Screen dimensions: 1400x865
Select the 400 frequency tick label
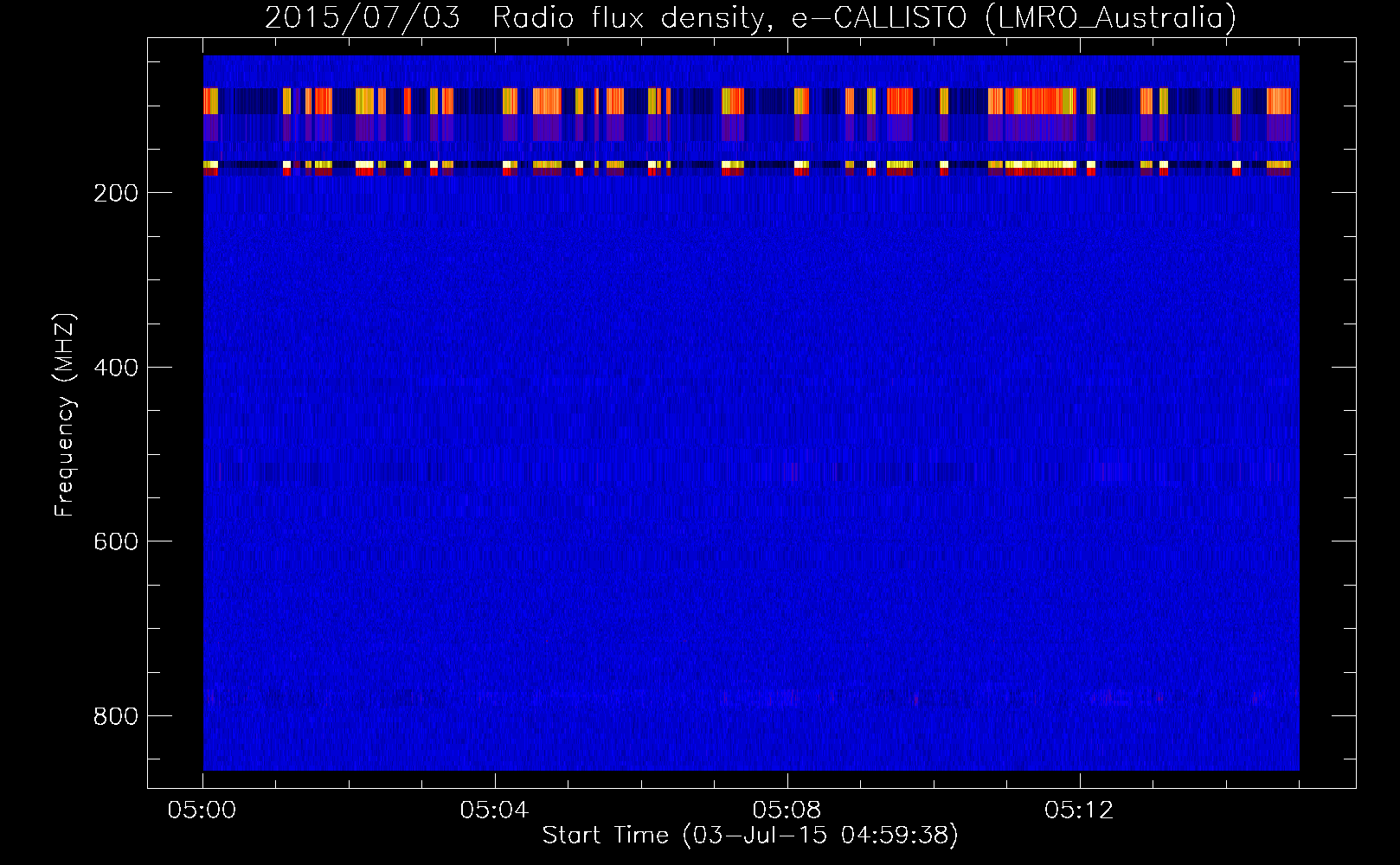click(114, 368)
